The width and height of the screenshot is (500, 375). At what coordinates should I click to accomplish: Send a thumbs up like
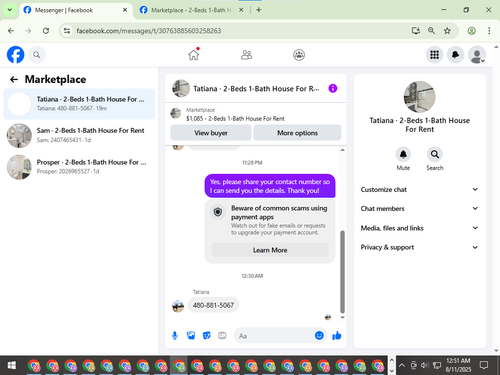coord(337,336)
